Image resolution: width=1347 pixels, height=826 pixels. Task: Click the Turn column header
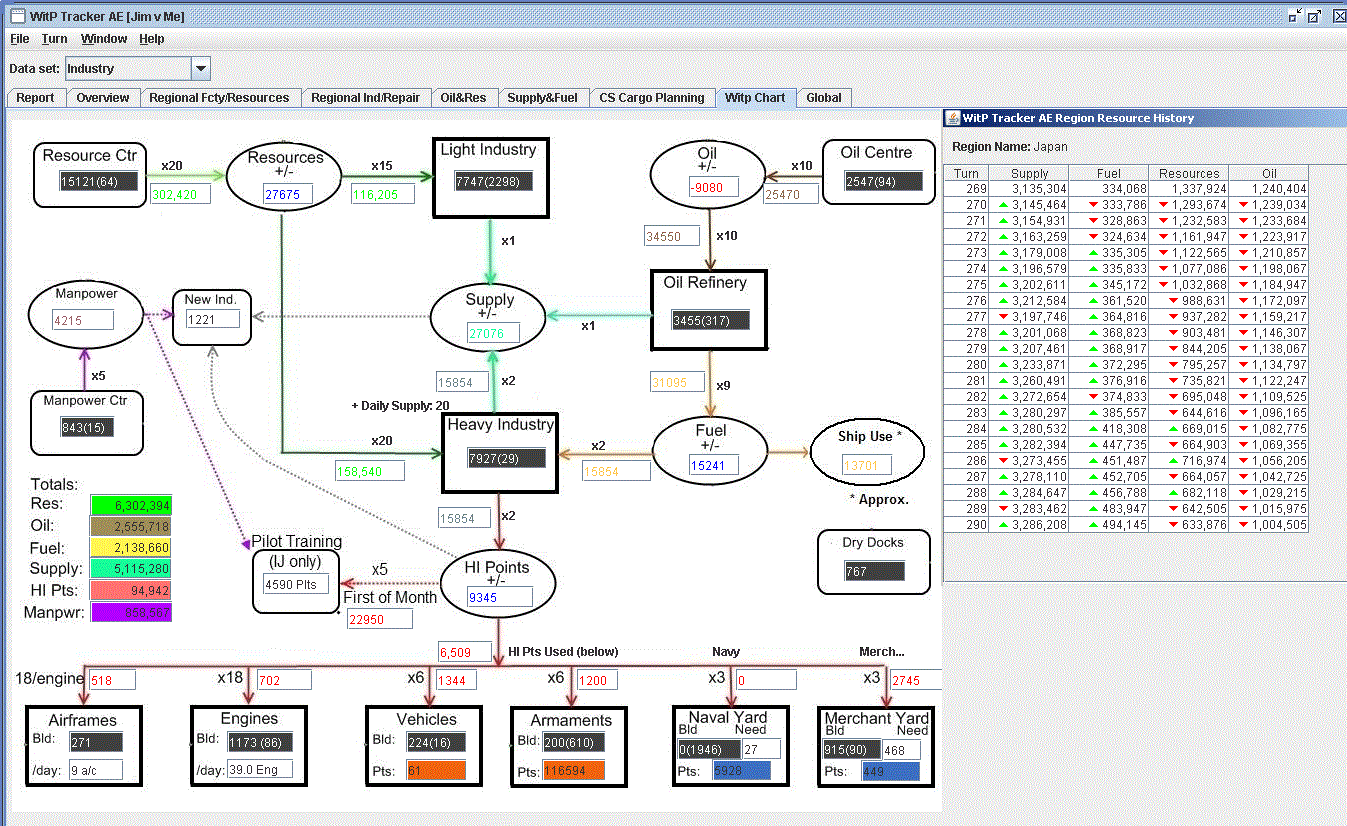(x=966, y=173)
